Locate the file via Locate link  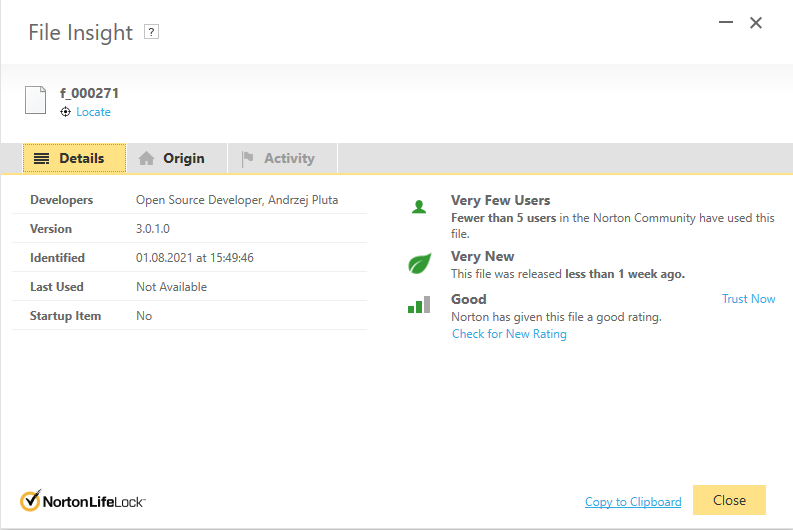[93, 112]
